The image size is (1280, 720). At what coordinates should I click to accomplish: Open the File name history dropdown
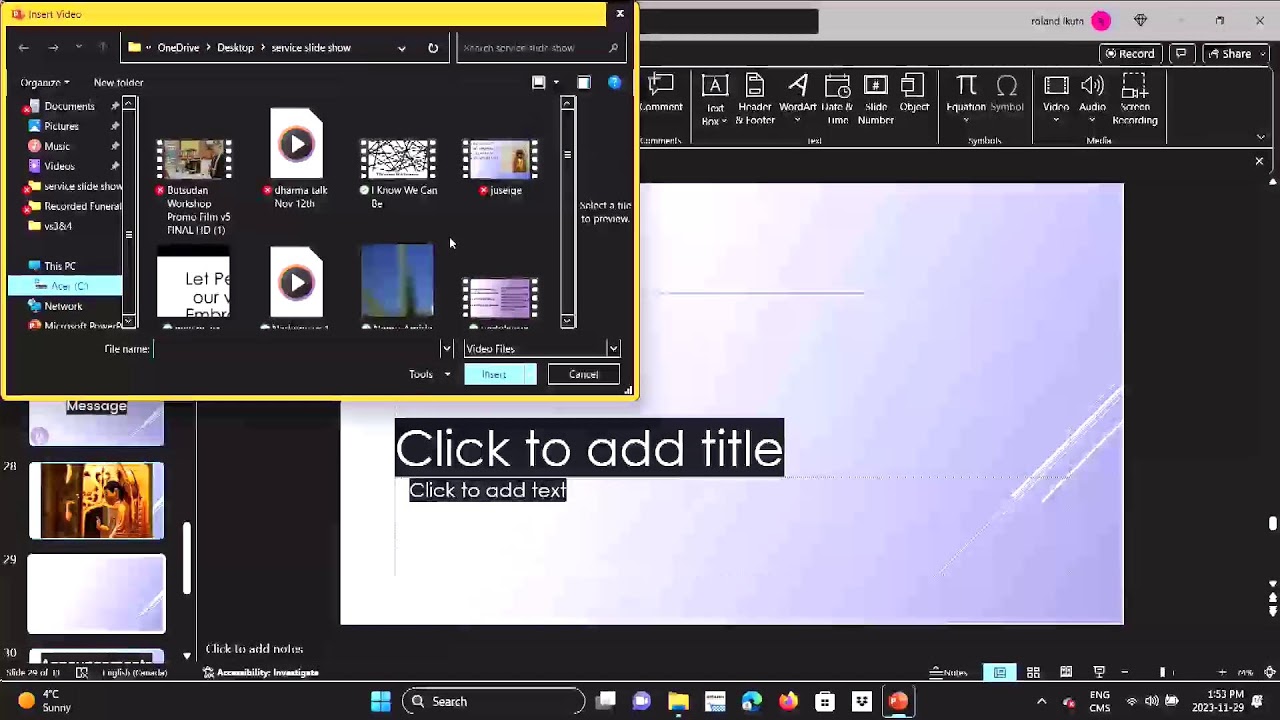click(446, 348)
